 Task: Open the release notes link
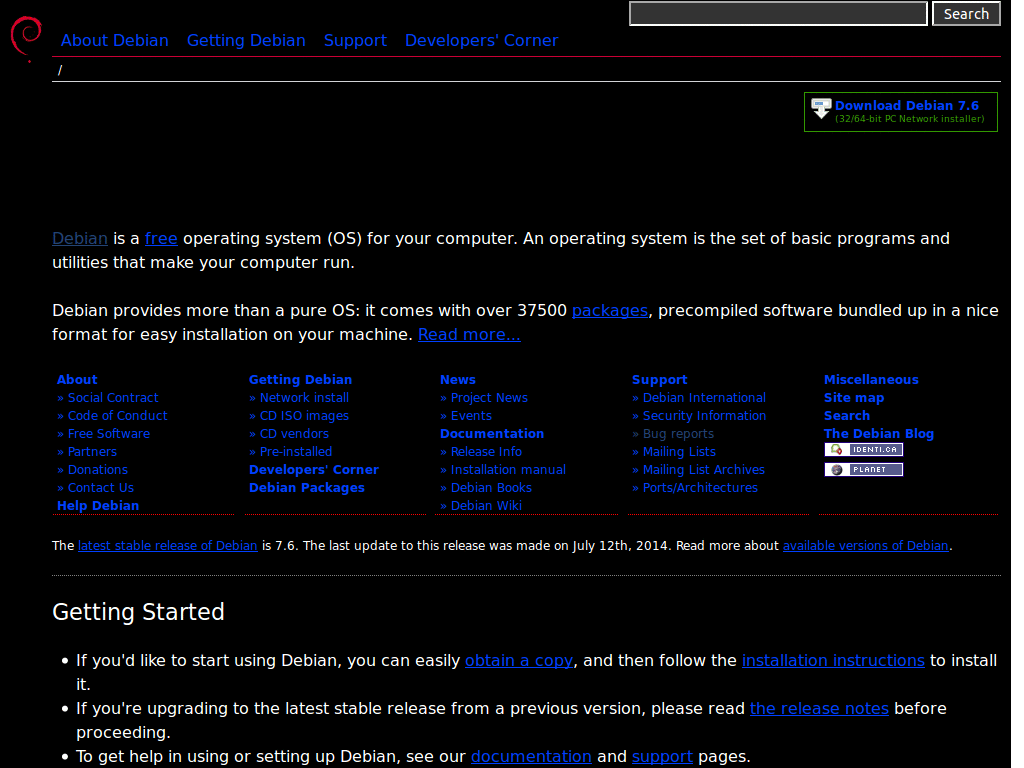pyautogui.click(x=819, y=708)
